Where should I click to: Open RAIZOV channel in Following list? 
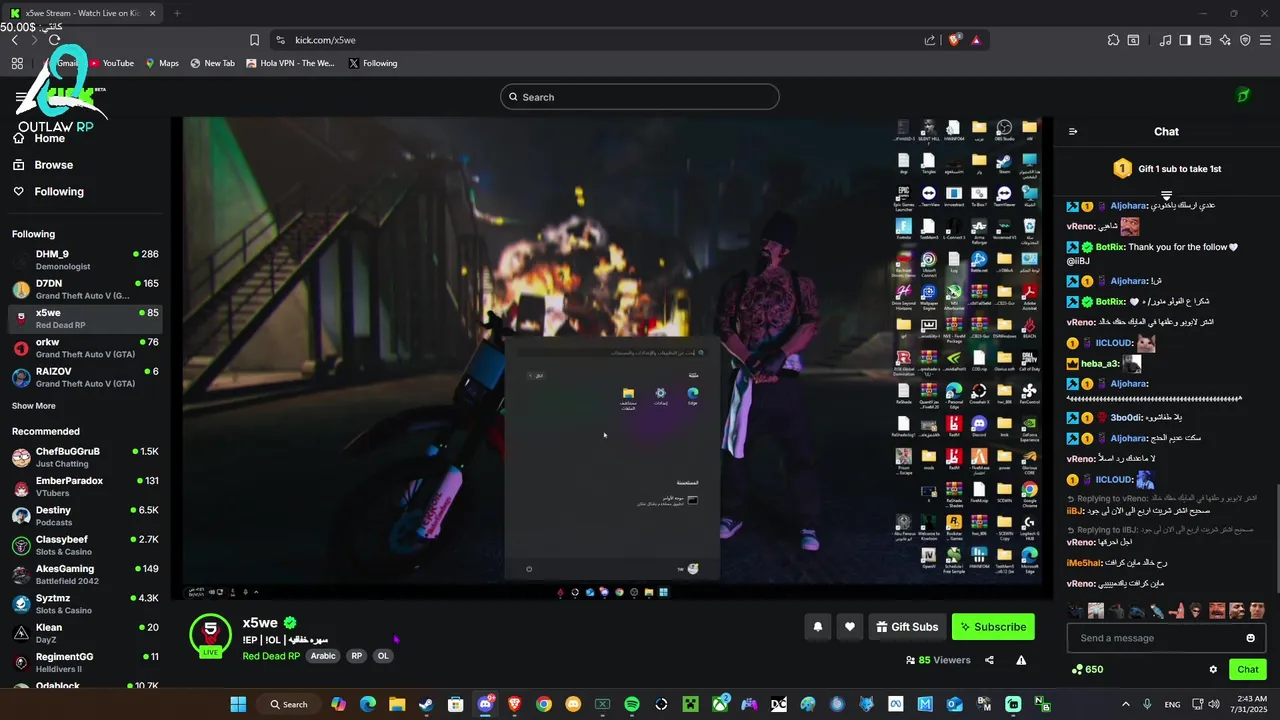(85, 377)
